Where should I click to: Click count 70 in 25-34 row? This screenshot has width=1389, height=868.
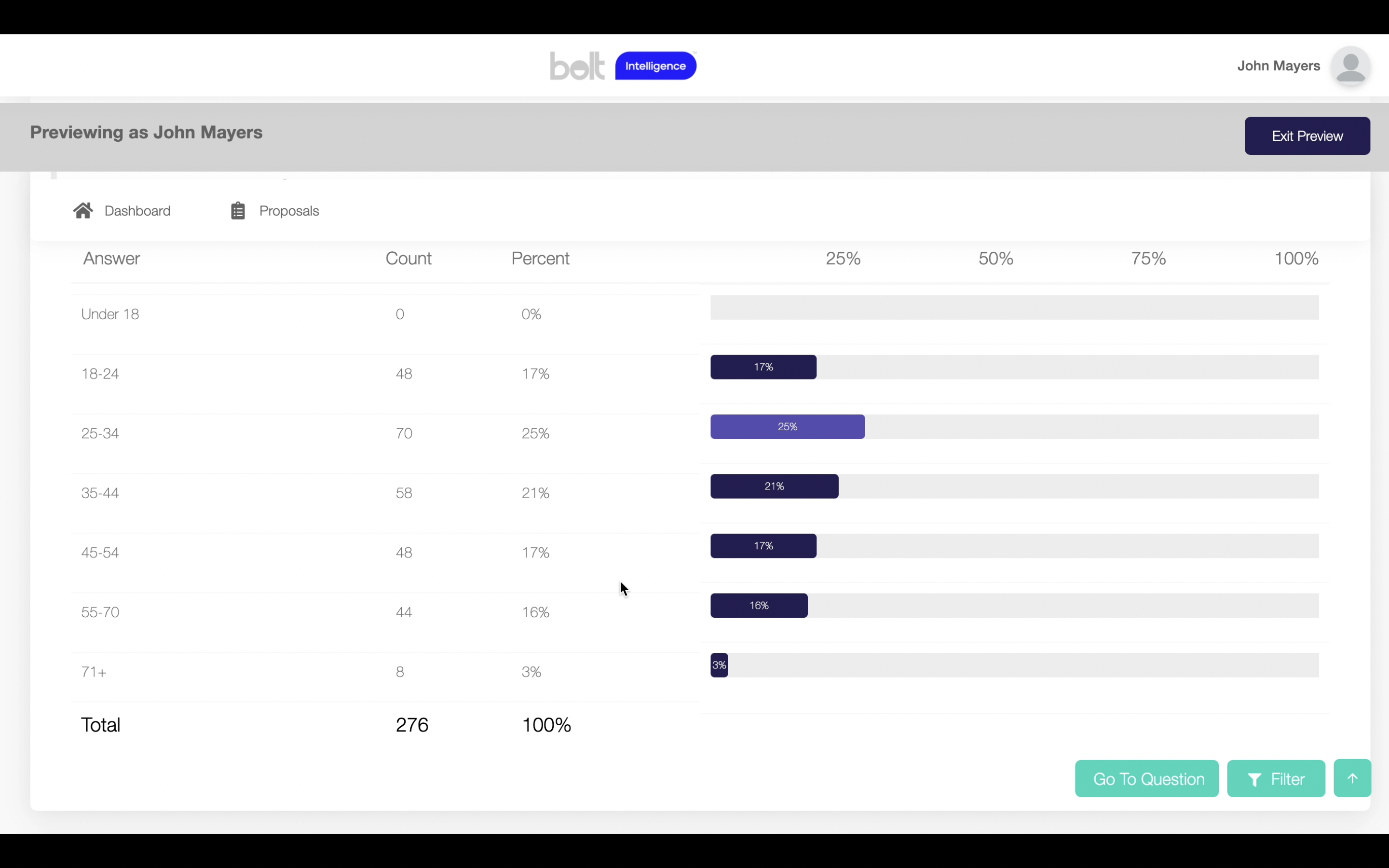point(404,434)
